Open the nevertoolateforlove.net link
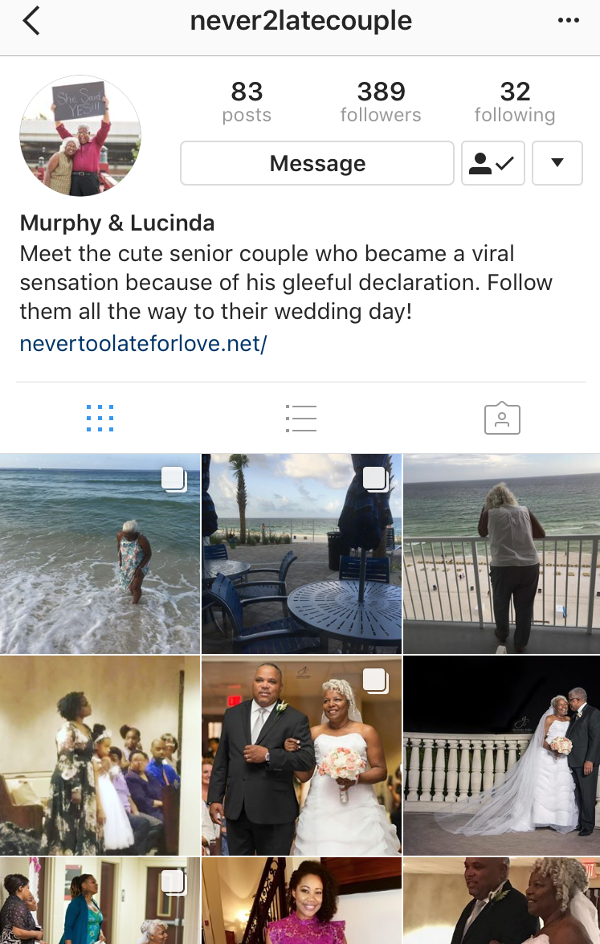Viewport: 600px width, 944px height. (143, 343)
